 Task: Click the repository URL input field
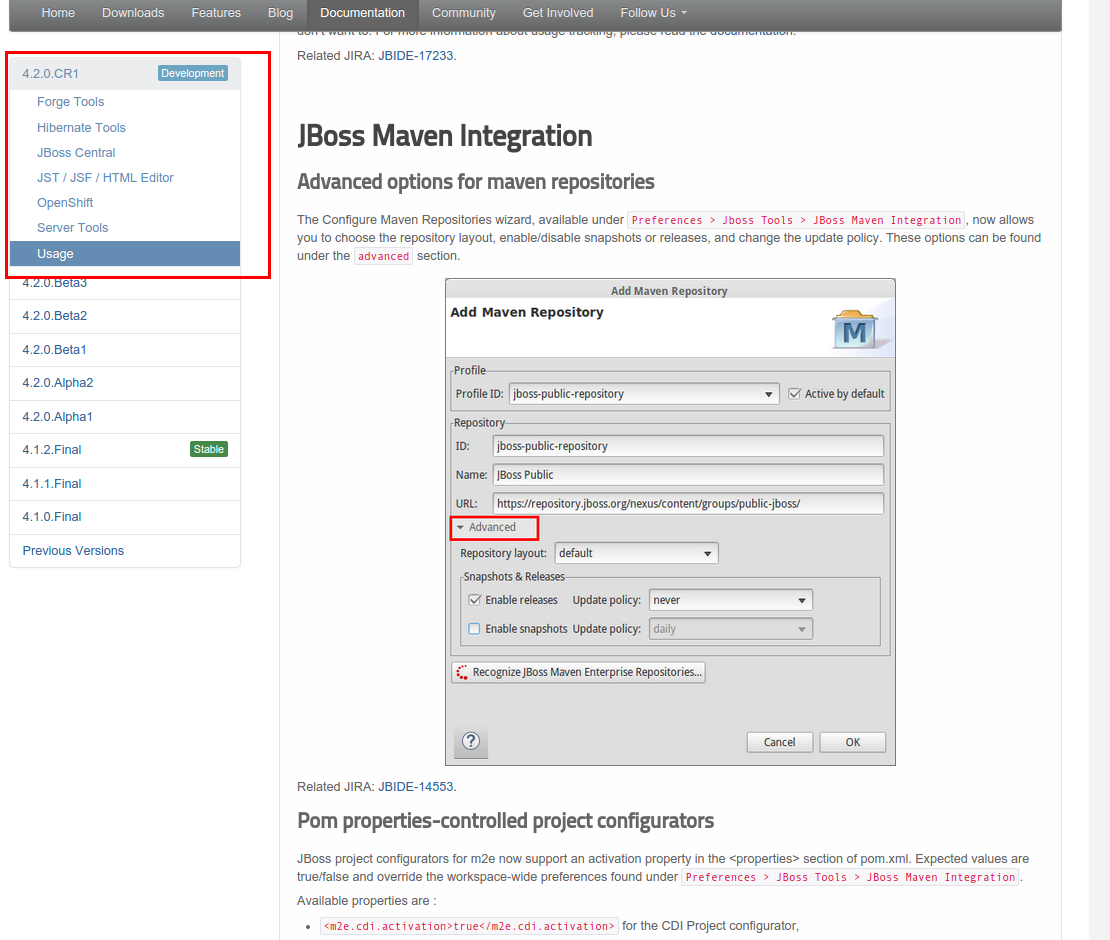click(x=688, y=503)
